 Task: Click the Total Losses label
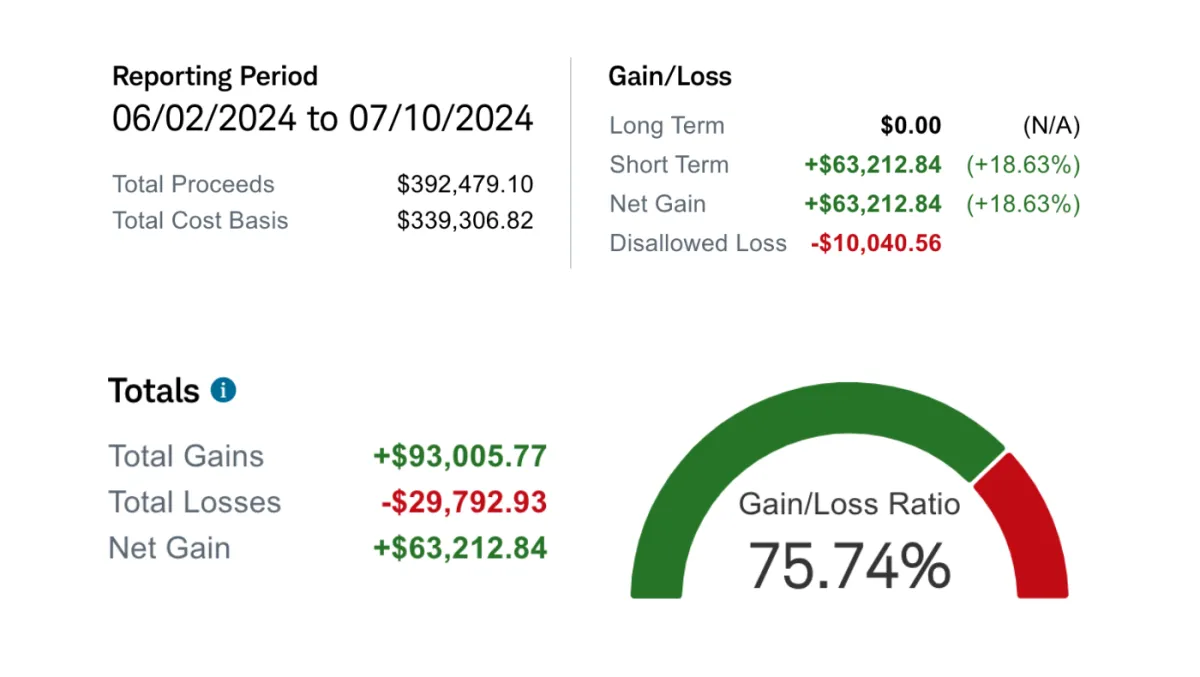coord(195,502)
